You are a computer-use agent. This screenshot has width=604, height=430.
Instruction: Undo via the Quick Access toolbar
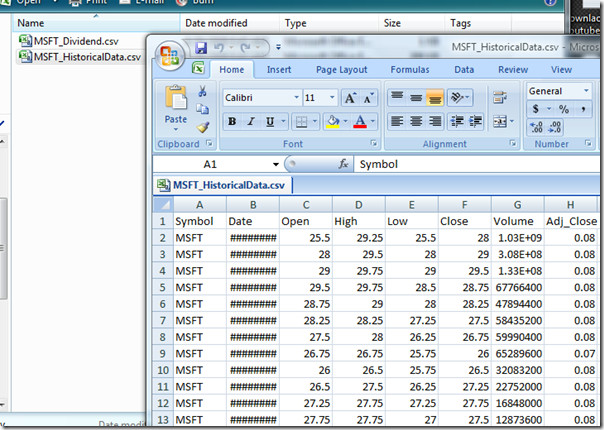pos(219,48)
